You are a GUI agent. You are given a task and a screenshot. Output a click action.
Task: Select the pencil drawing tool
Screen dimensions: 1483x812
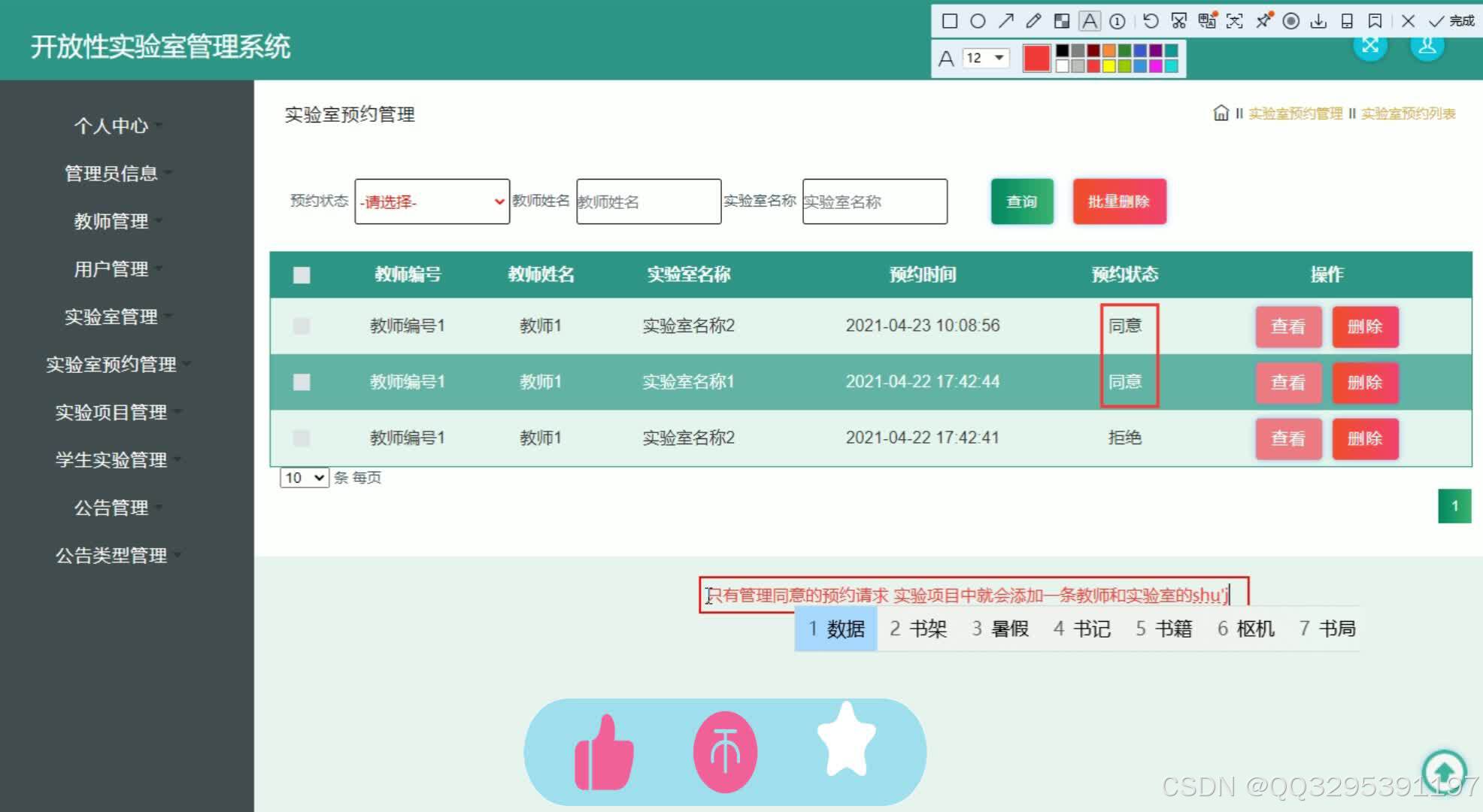coord(1033,21)
